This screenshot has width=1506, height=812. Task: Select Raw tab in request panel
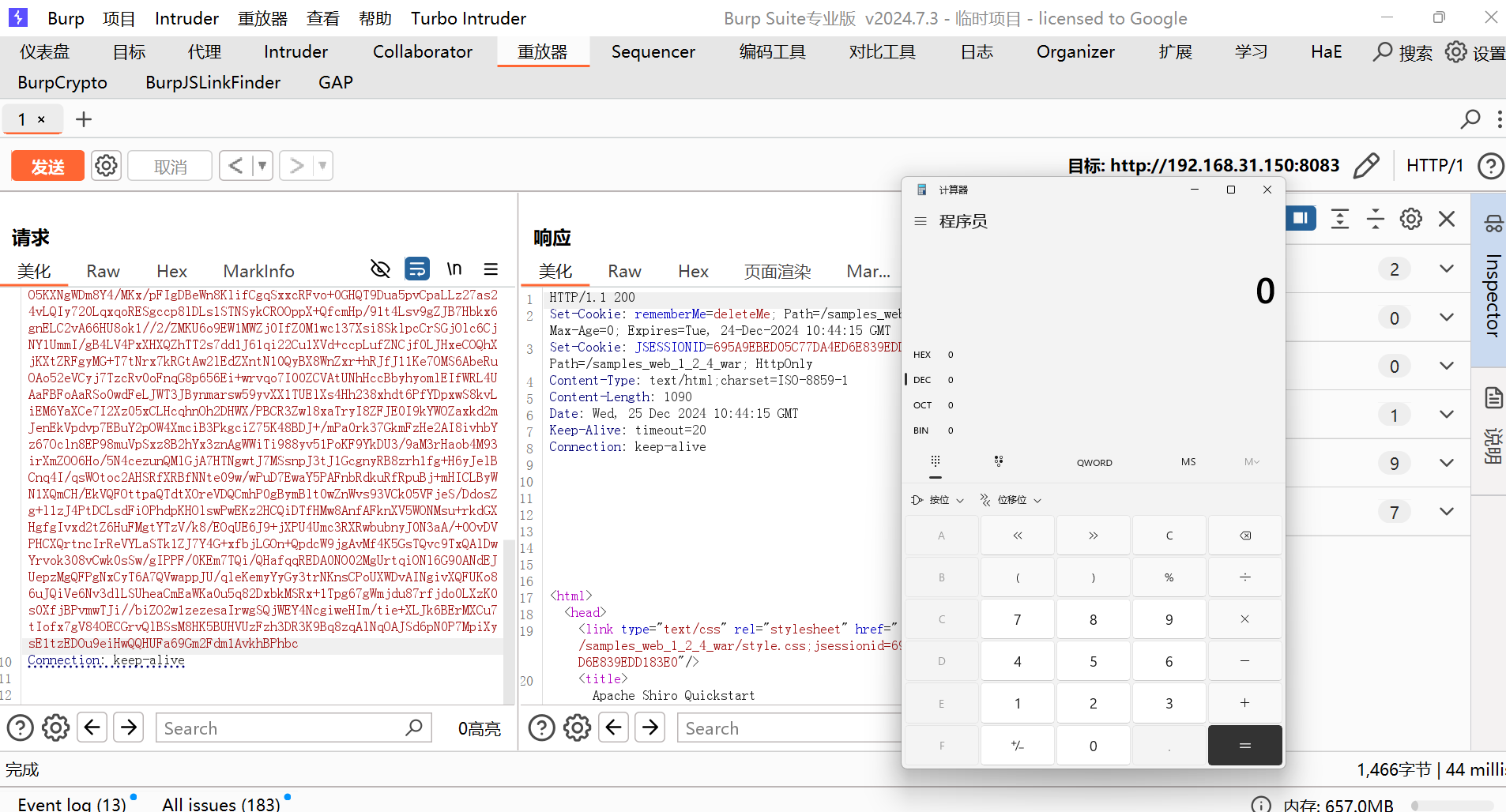(103, 271)
